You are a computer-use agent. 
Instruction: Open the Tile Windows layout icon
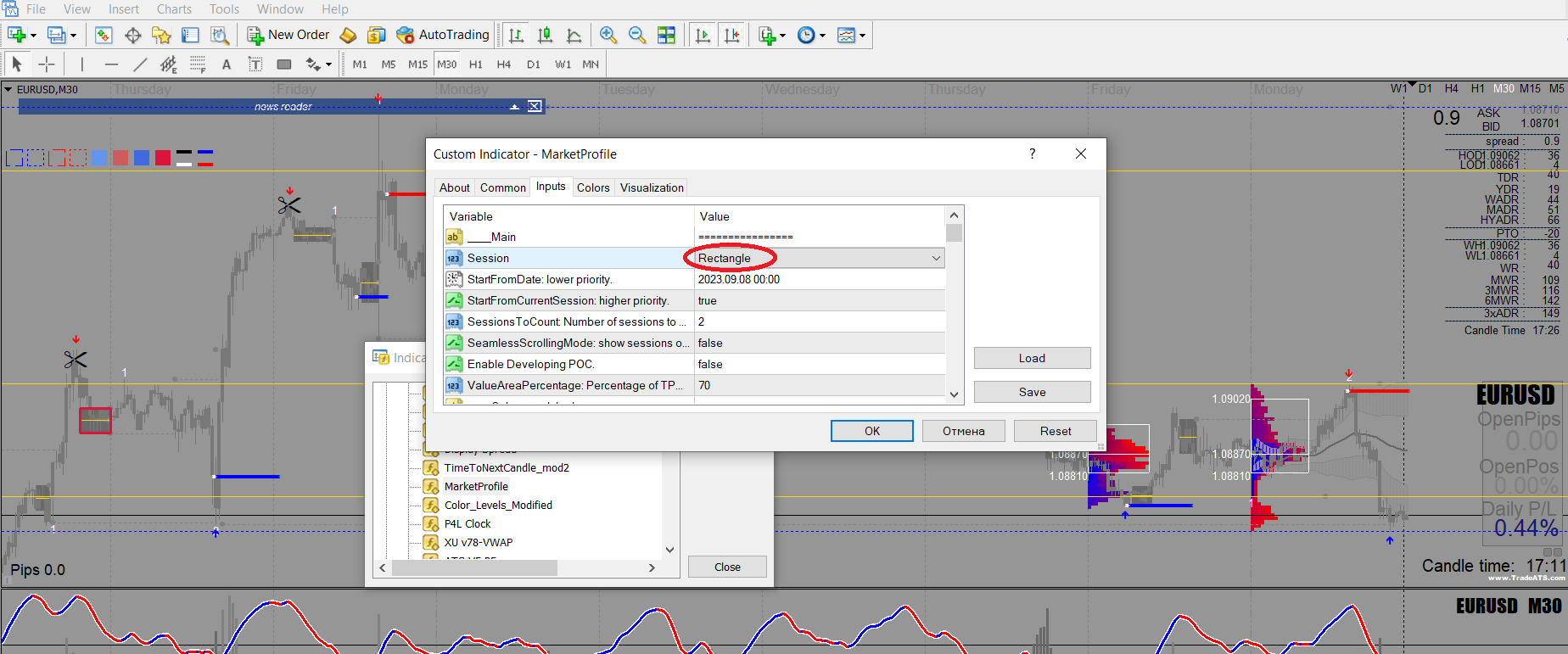point(667,35)
